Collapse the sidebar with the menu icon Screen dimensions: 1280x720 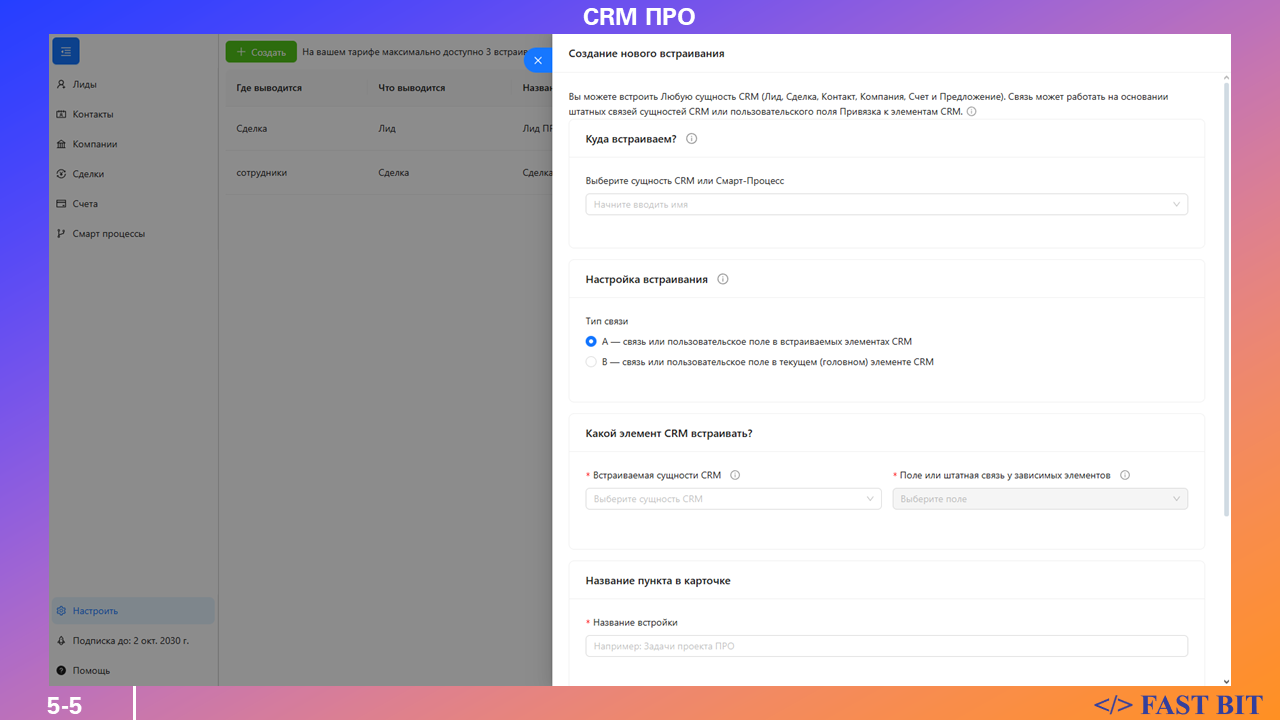[66, 51]
